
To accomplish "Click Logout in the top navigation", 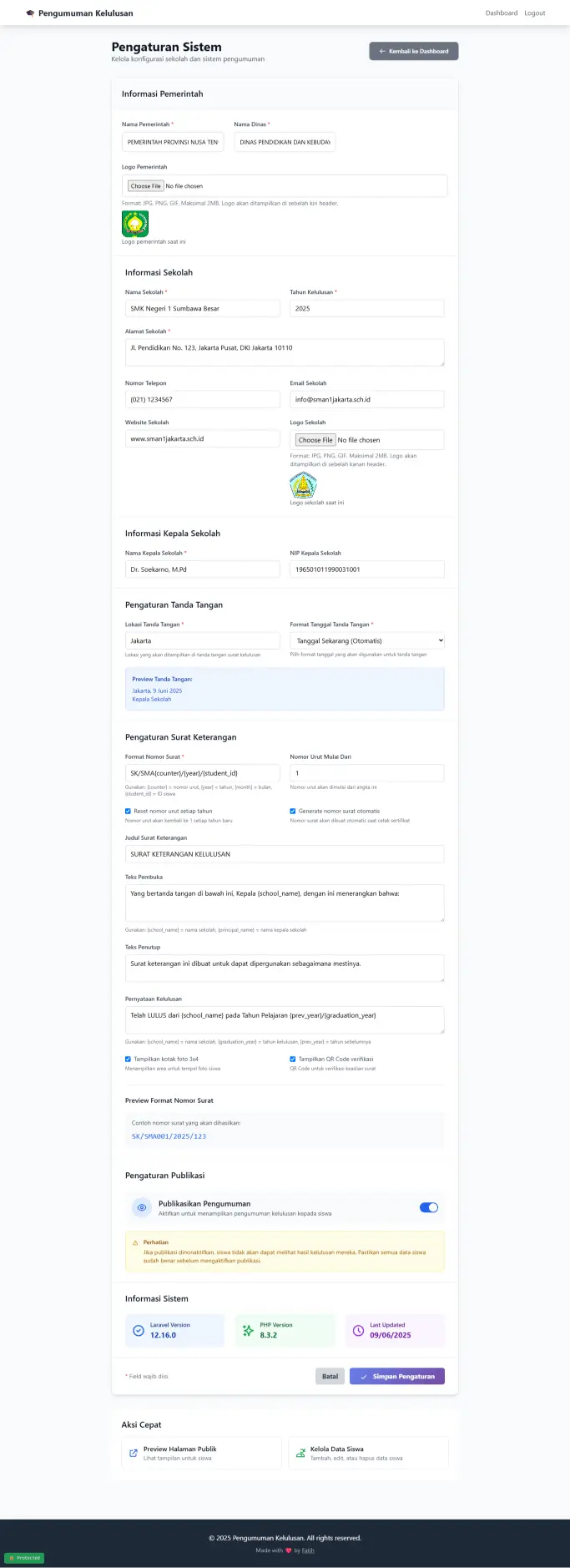I will coord(534,13).
